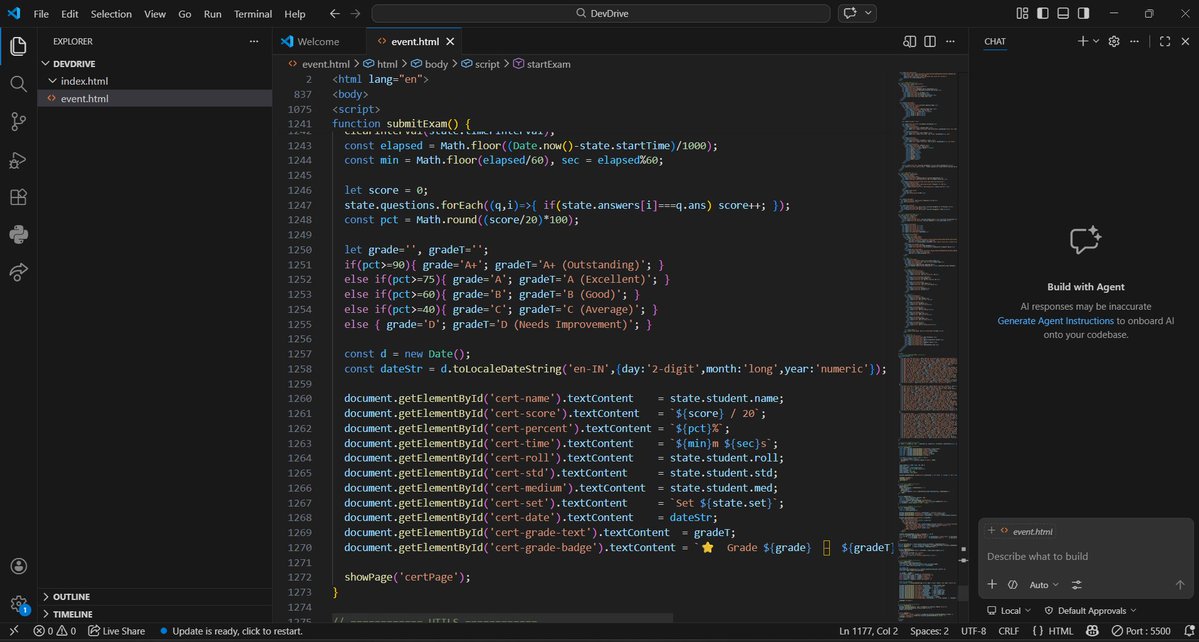Click the send arrow in chat input
This screenshot has height=642, width=1199.
click(x=1180, y=585)
